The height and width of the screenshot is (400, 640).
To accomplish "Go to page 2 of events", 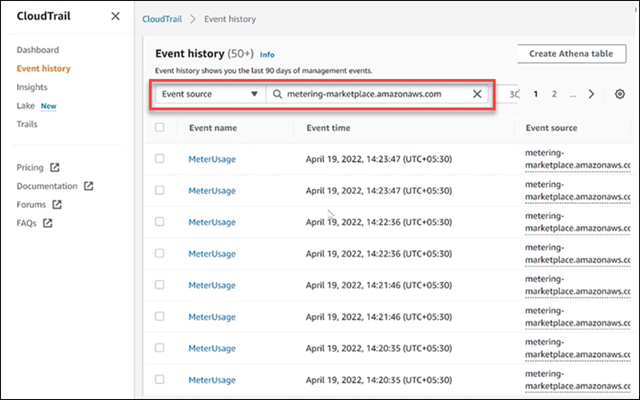I will click(x=554, y=94).
